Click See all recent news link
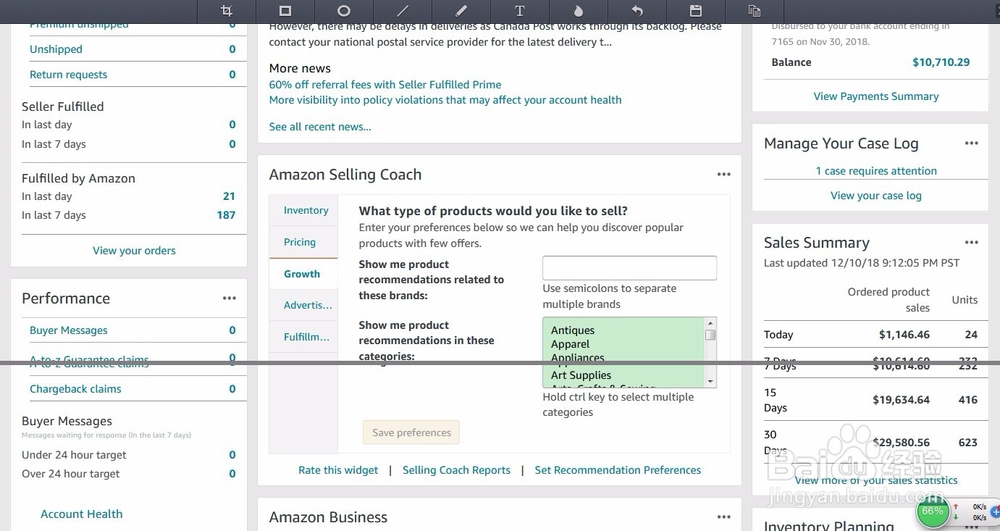 [320, 127]
